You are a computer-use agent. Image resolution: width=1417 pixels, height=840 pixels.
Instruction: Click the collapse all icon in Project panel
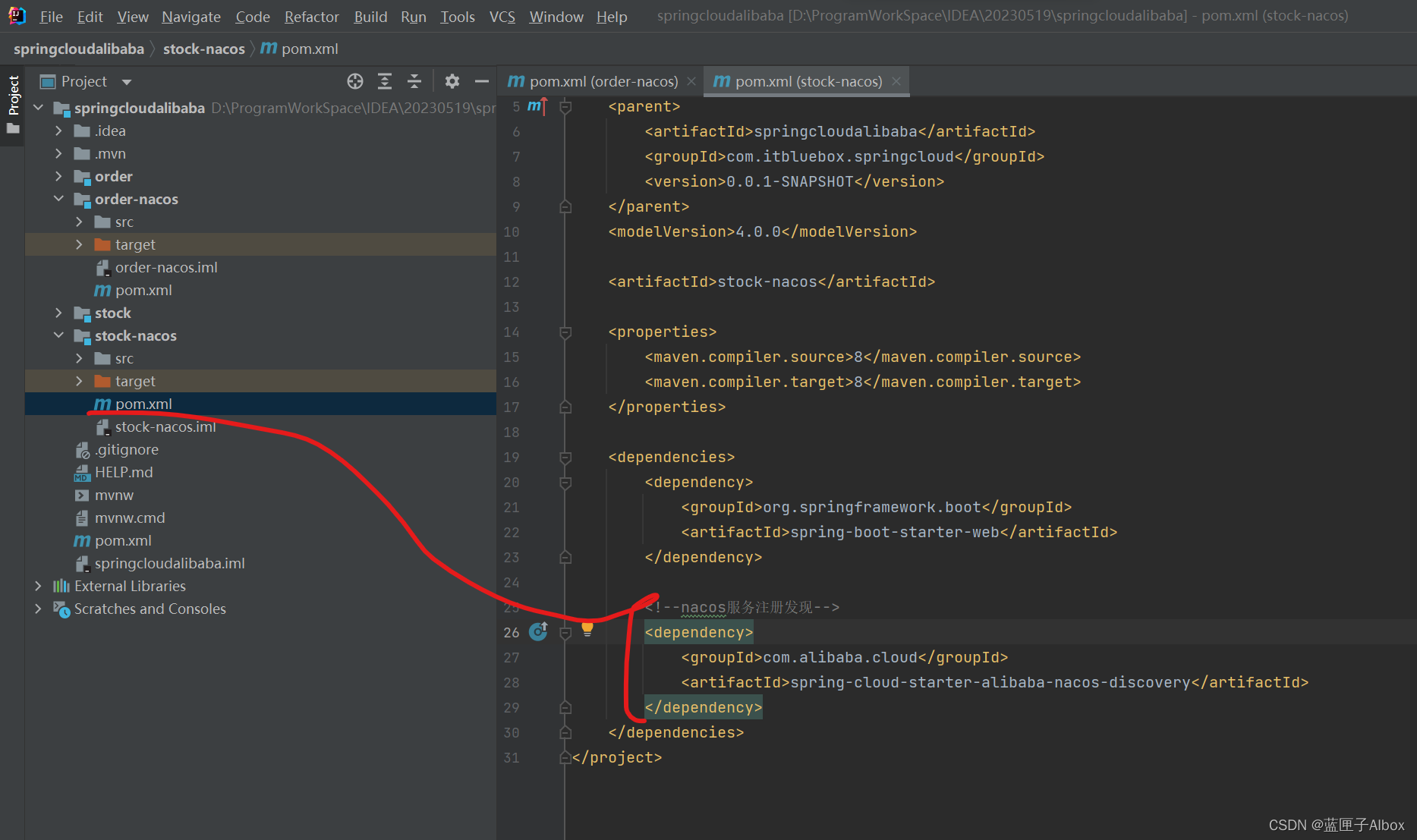click(x=414, y=81)
